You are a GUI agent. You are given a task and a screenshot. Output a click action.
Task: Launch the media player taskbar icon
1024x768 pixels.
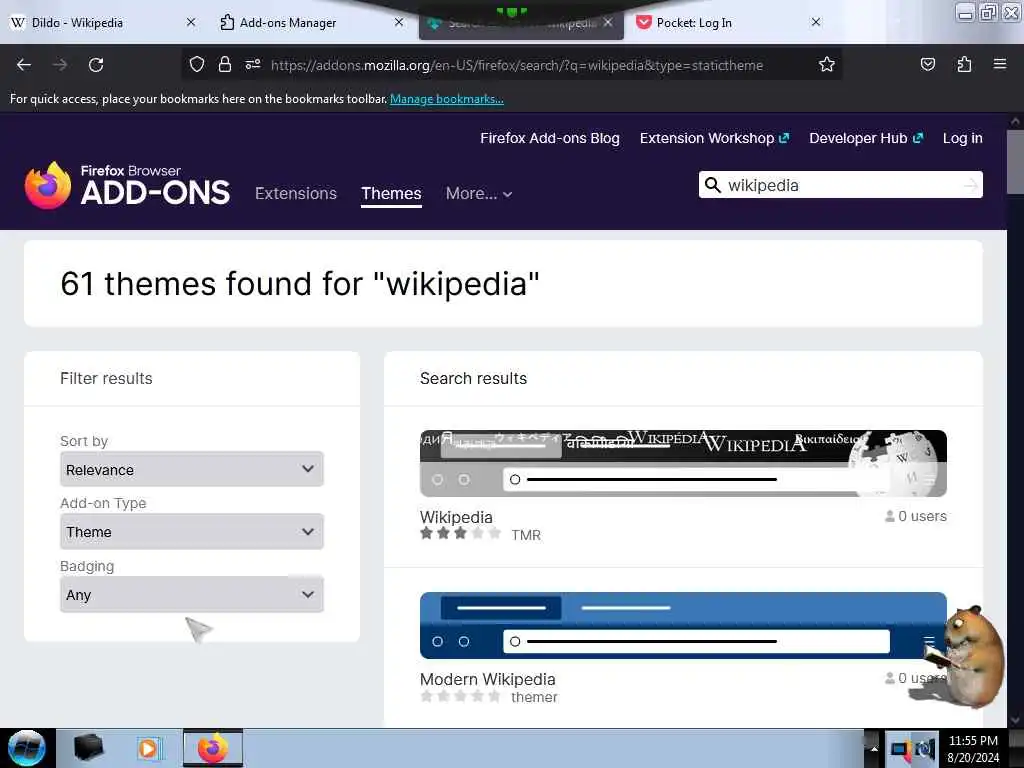point(149,748)
